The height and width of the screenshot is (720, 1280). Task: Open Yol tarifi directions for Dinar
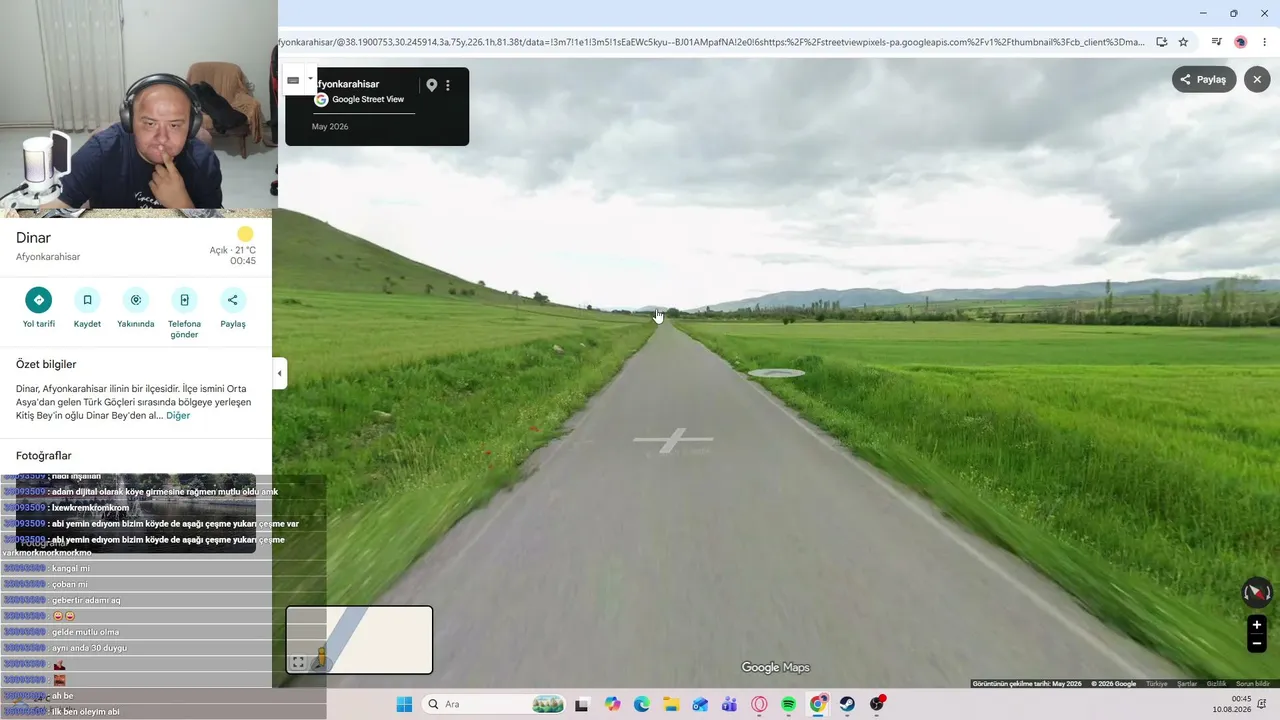click(39, 300)
